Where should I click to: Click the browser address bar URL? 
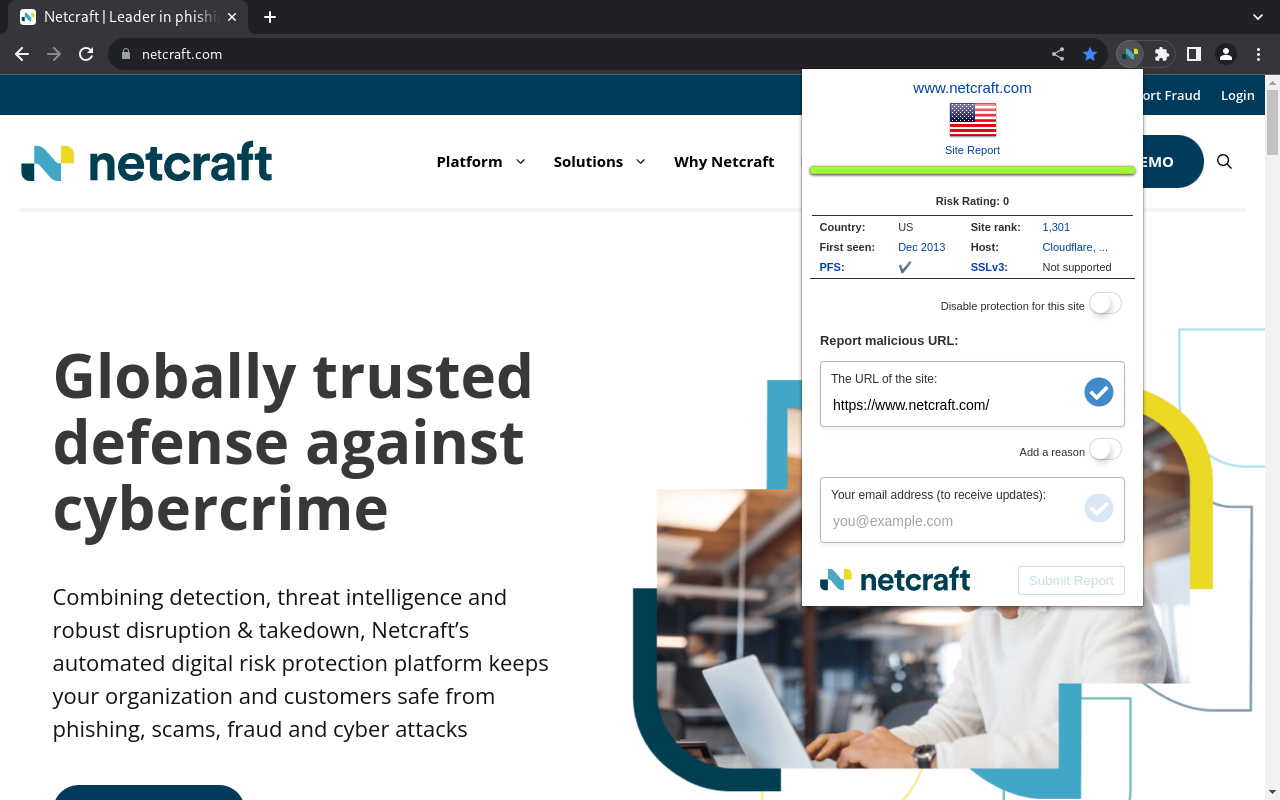(x=182, y=54)
